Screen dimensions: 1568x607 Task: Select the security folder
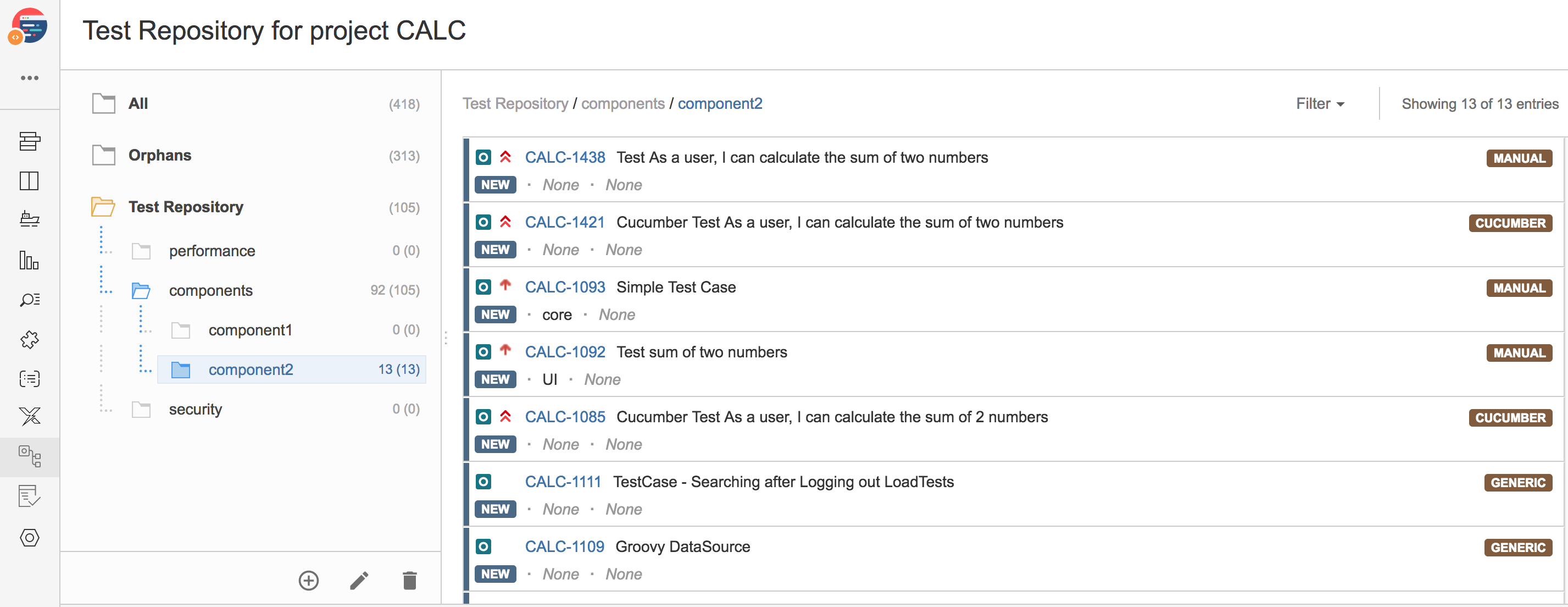(196, 409)
